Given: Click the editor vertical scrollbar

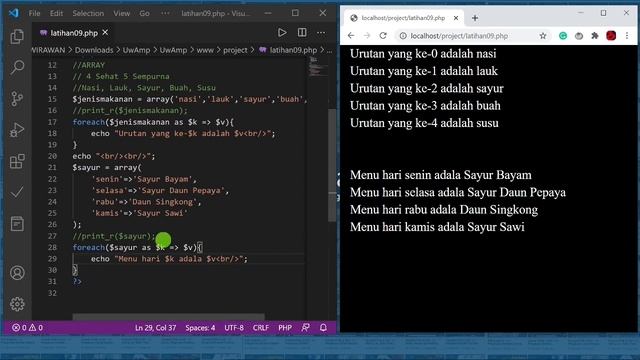Looking at the screenshot, I should pos(332,165).
